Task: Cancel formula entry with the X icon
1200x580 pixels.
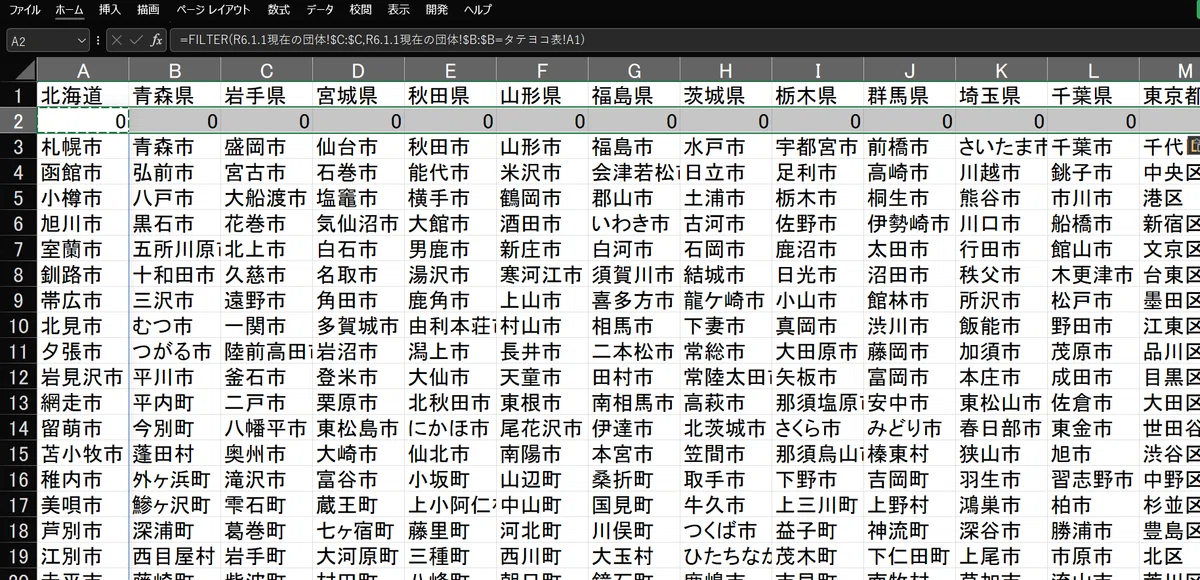Action: click(116, 40)
